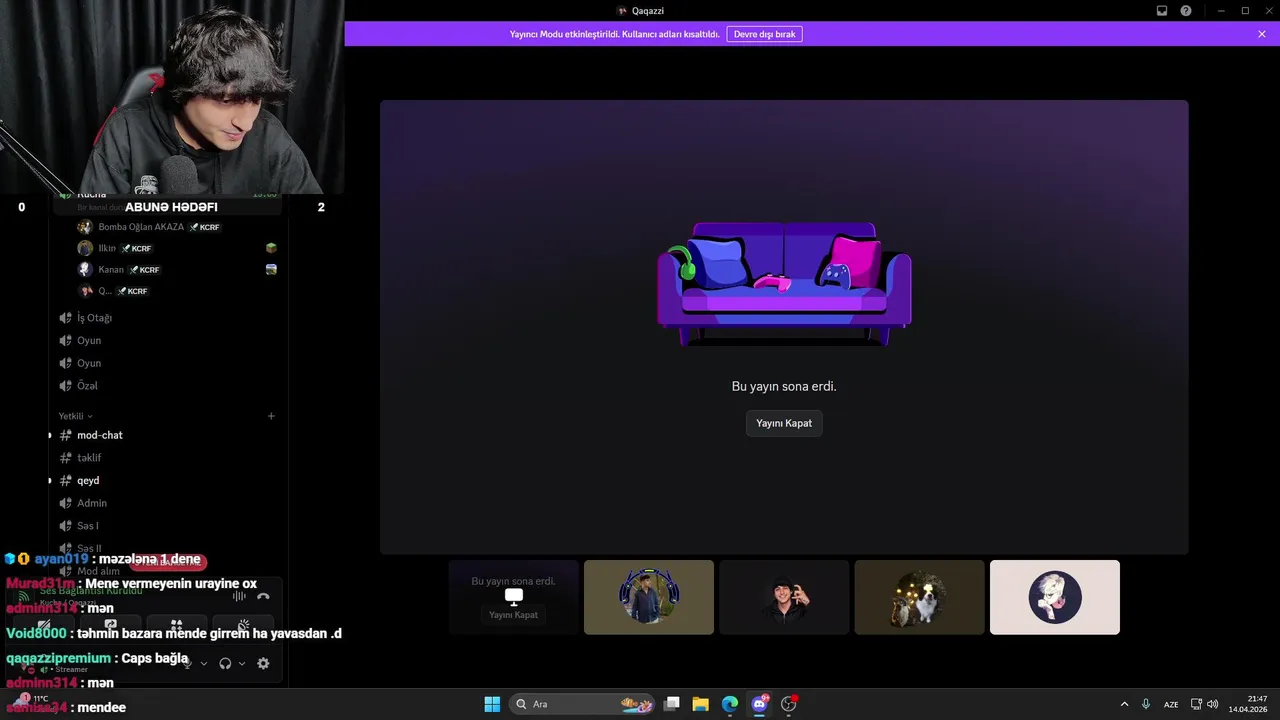
Task: Click the Minecraft block icon beside Ilkın
Action: click(x=271, y=248)
